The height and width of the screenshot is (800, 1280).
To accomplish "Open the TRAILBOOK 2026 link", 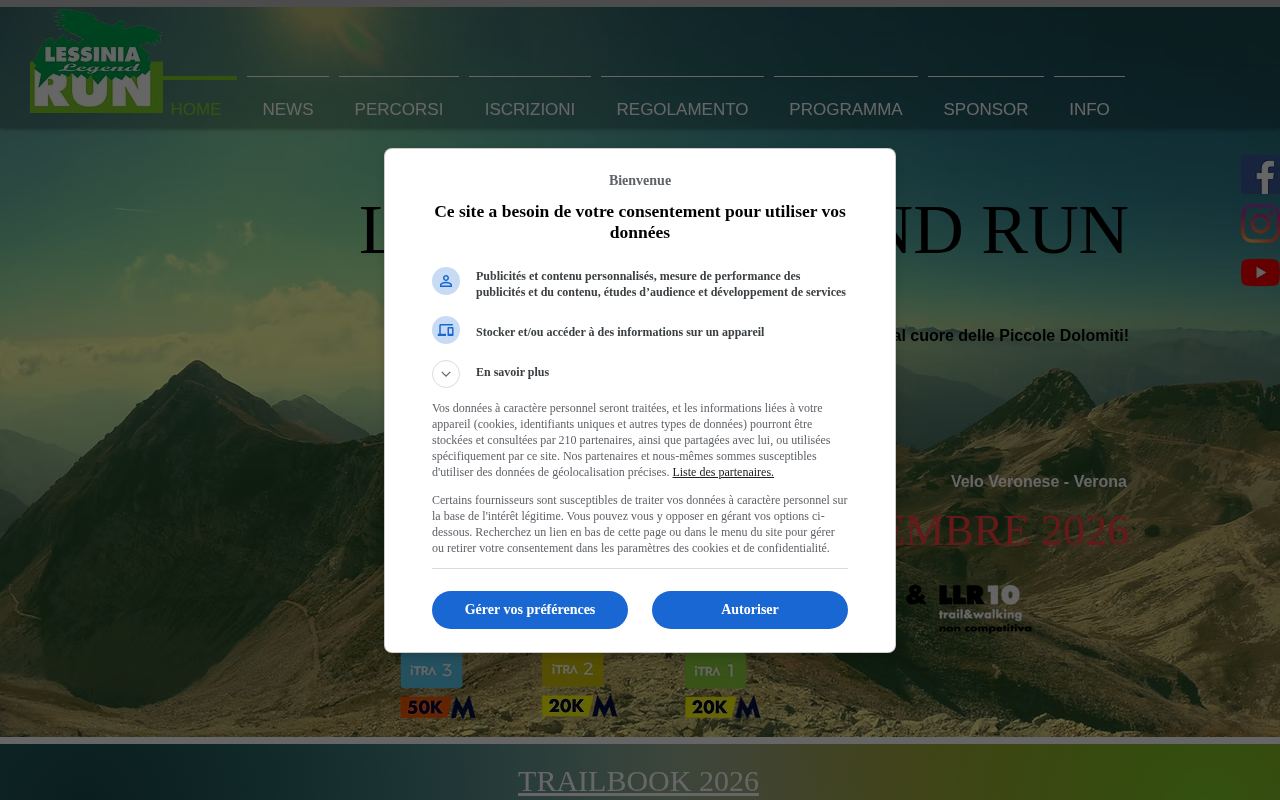I will click(638, 780).
